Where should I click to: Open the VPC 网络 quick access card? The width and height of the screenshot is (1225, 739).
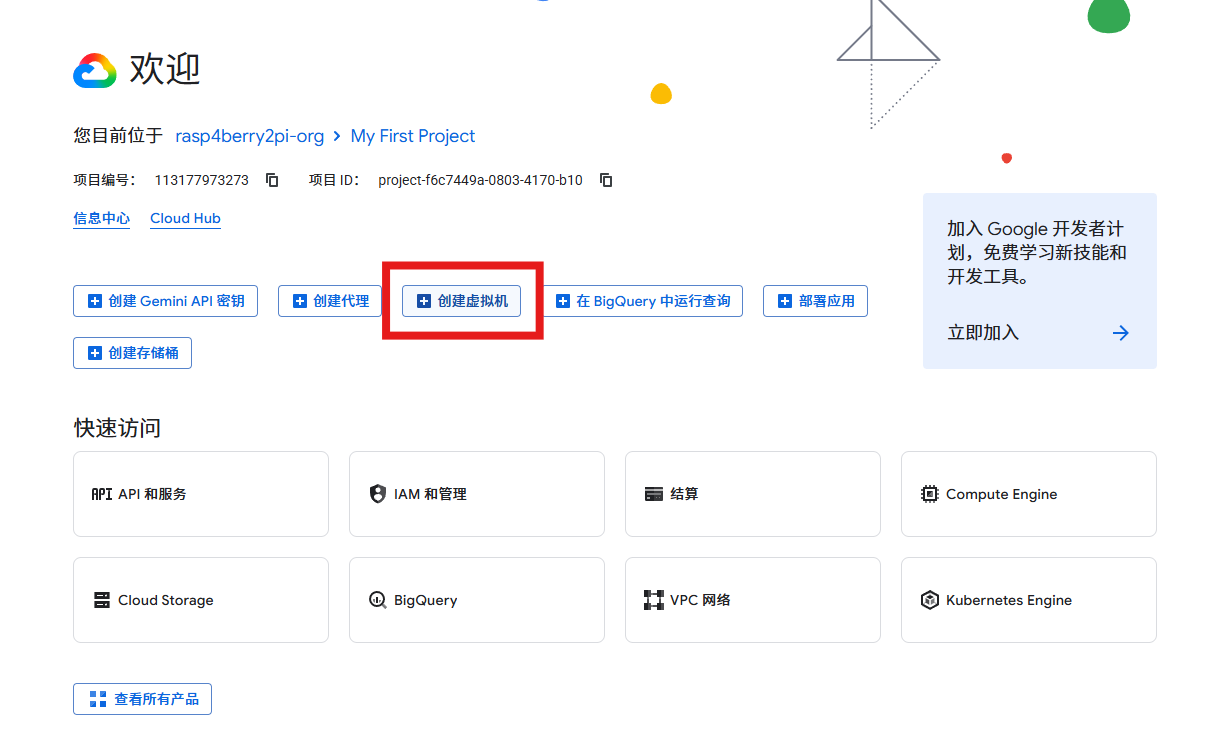point(753,600)
